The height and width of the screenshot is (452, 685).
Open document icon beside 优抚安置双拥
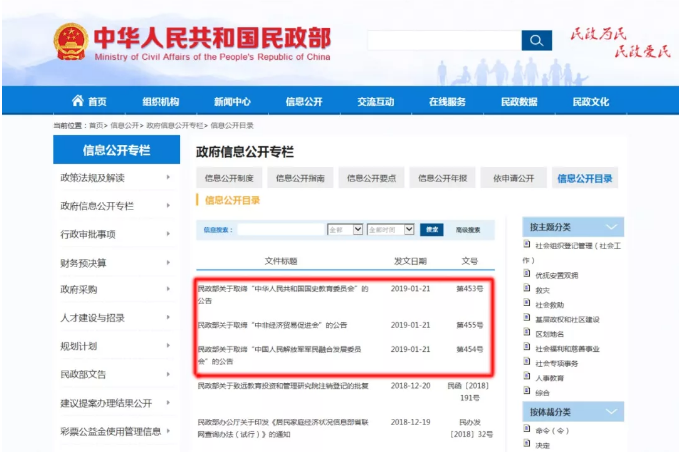pyautogui.click(x=527, y=273)
